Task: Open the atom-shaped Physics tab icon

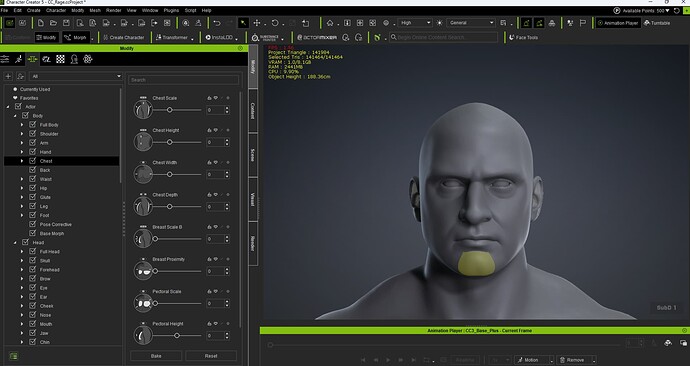Action: (88, 59)
